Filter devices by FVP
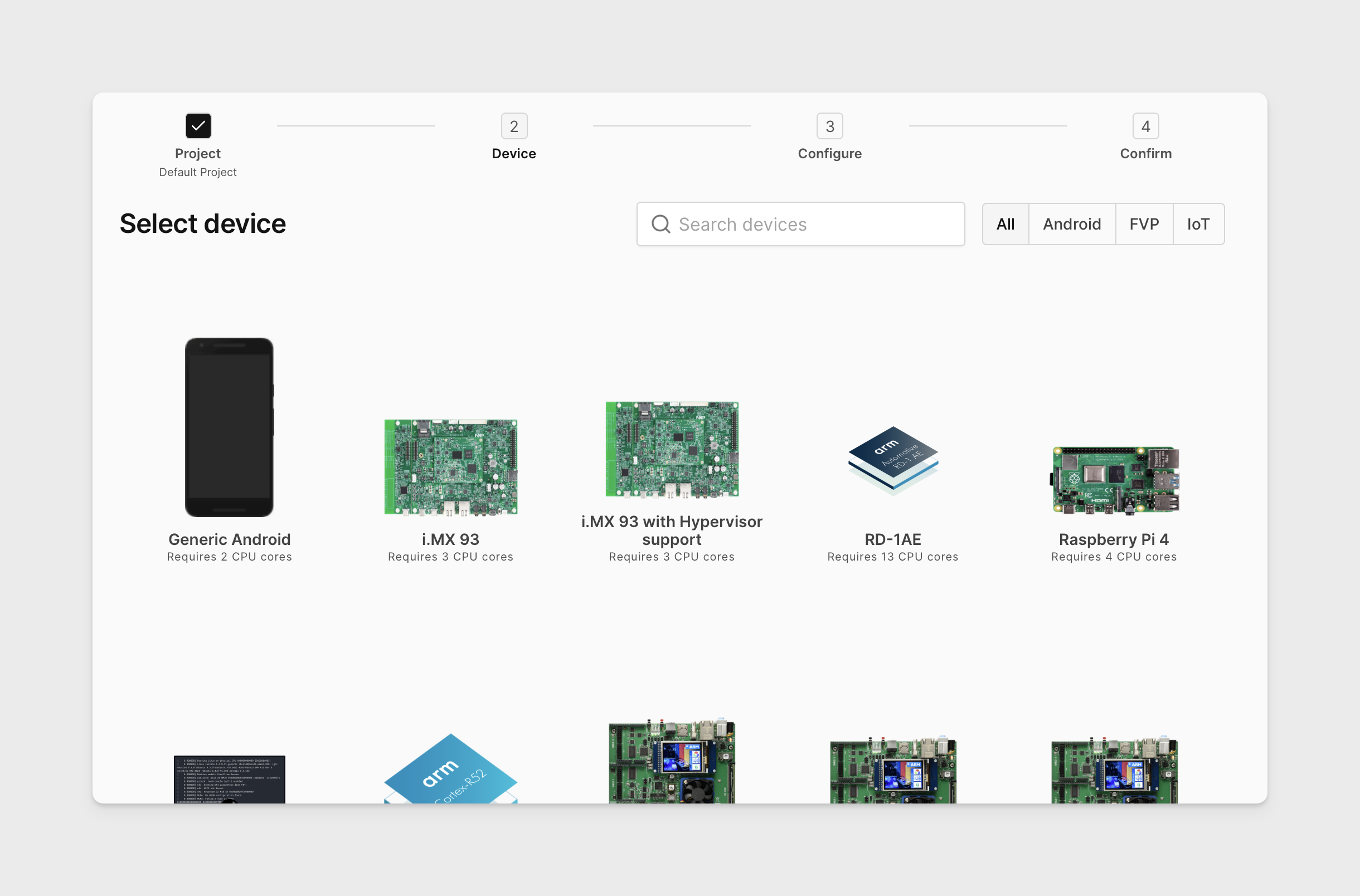 pyautogui.click(x=1144, y=224)
